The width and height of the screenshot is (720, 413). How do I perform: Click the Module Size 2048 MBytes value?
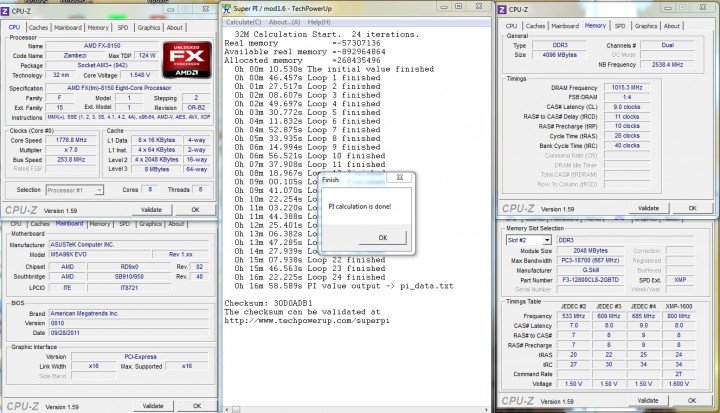[590, 251]
